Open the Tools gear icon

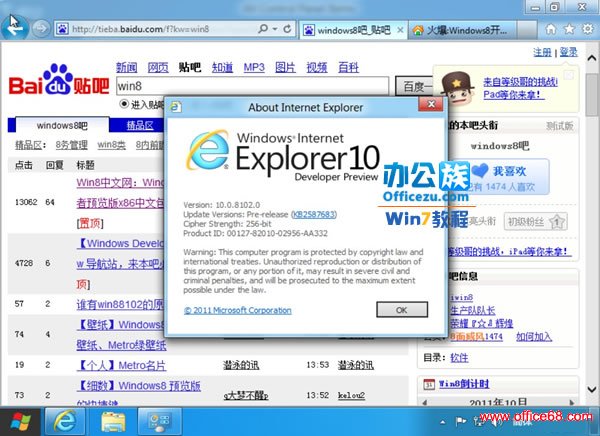click(588, 29)
